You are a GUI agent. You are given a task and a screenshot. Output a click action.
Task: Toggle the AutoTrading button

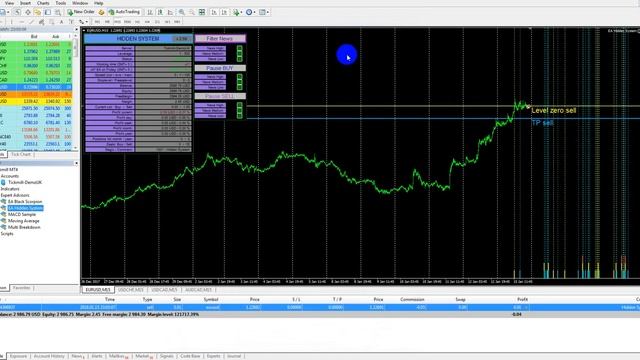point(124,12)
